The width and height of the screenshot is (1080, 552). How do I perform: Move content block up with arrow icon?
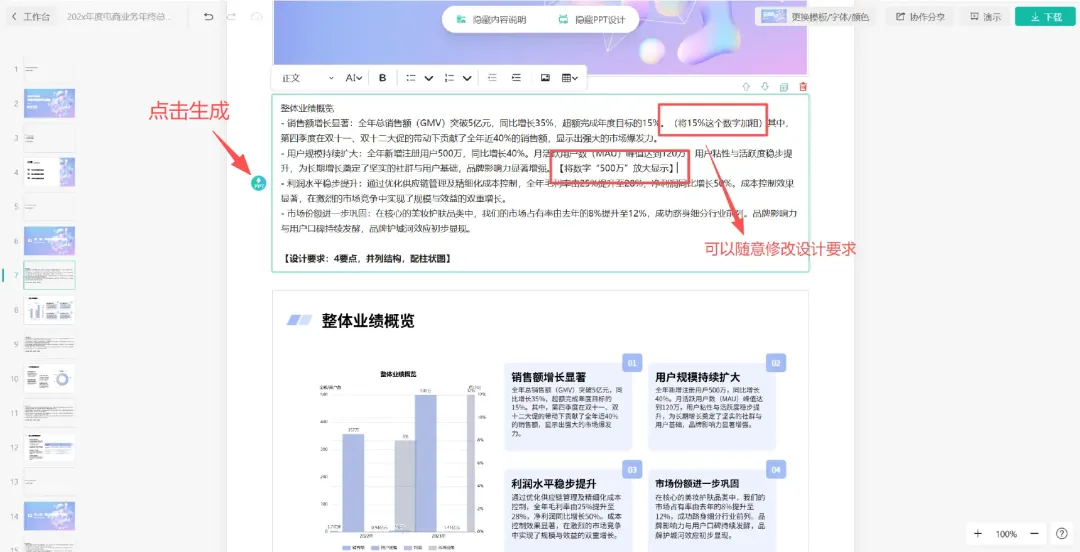pyautogui.click(x=746, y=87)
